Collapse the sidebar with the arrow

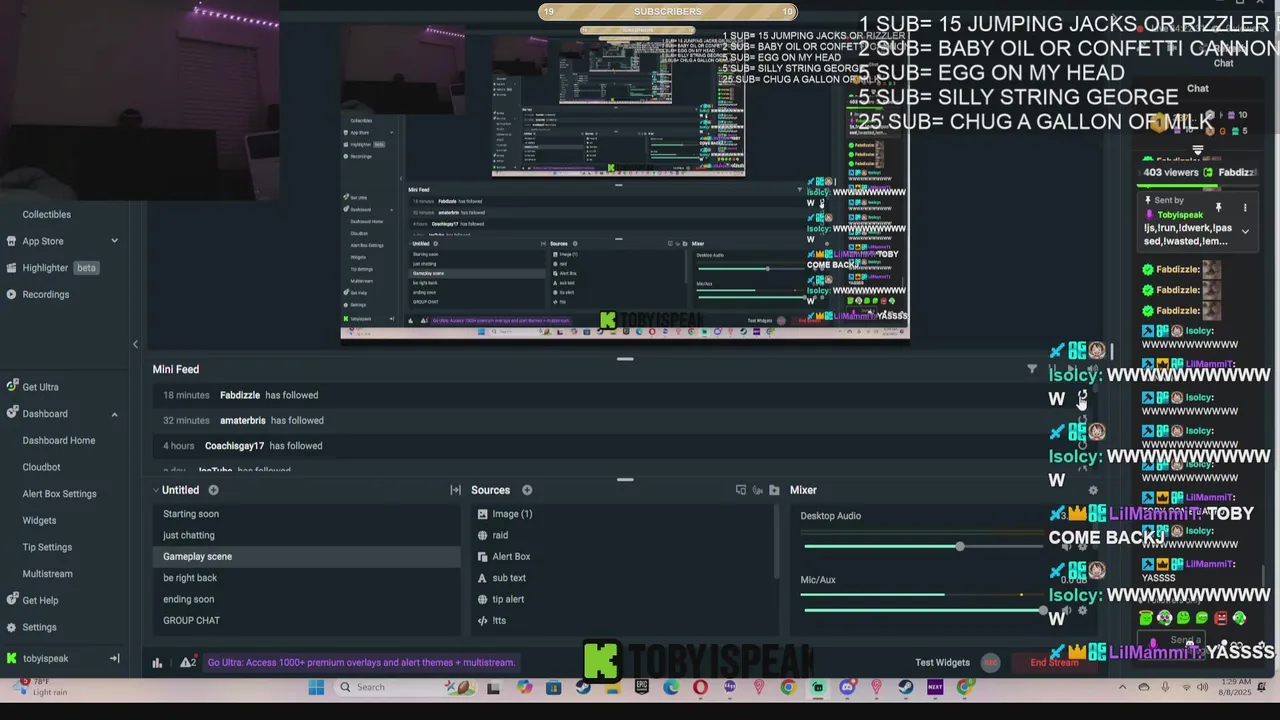click(x=135, y=345)
